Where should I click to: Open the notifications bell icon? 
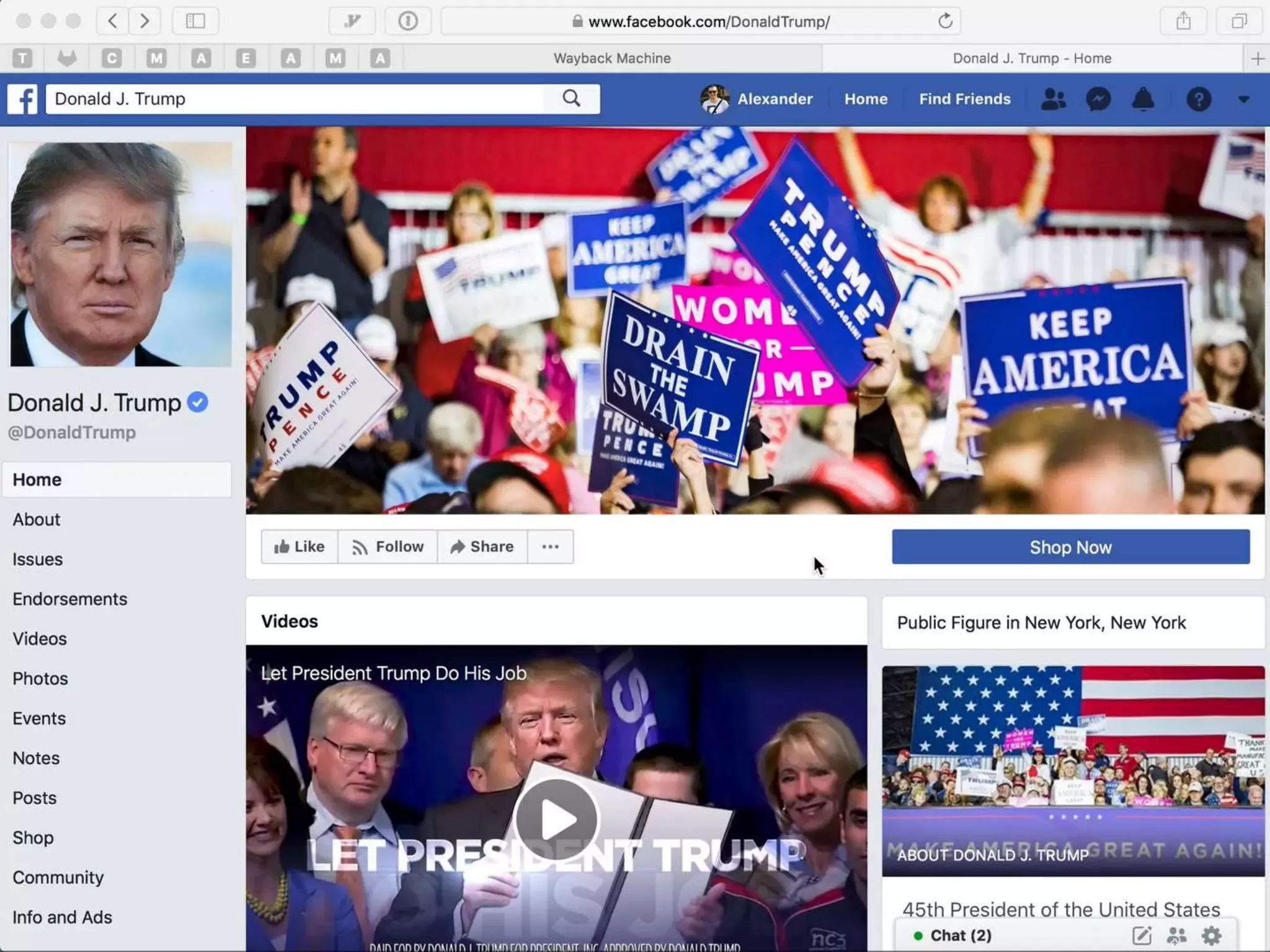[x=1143, y=99]
